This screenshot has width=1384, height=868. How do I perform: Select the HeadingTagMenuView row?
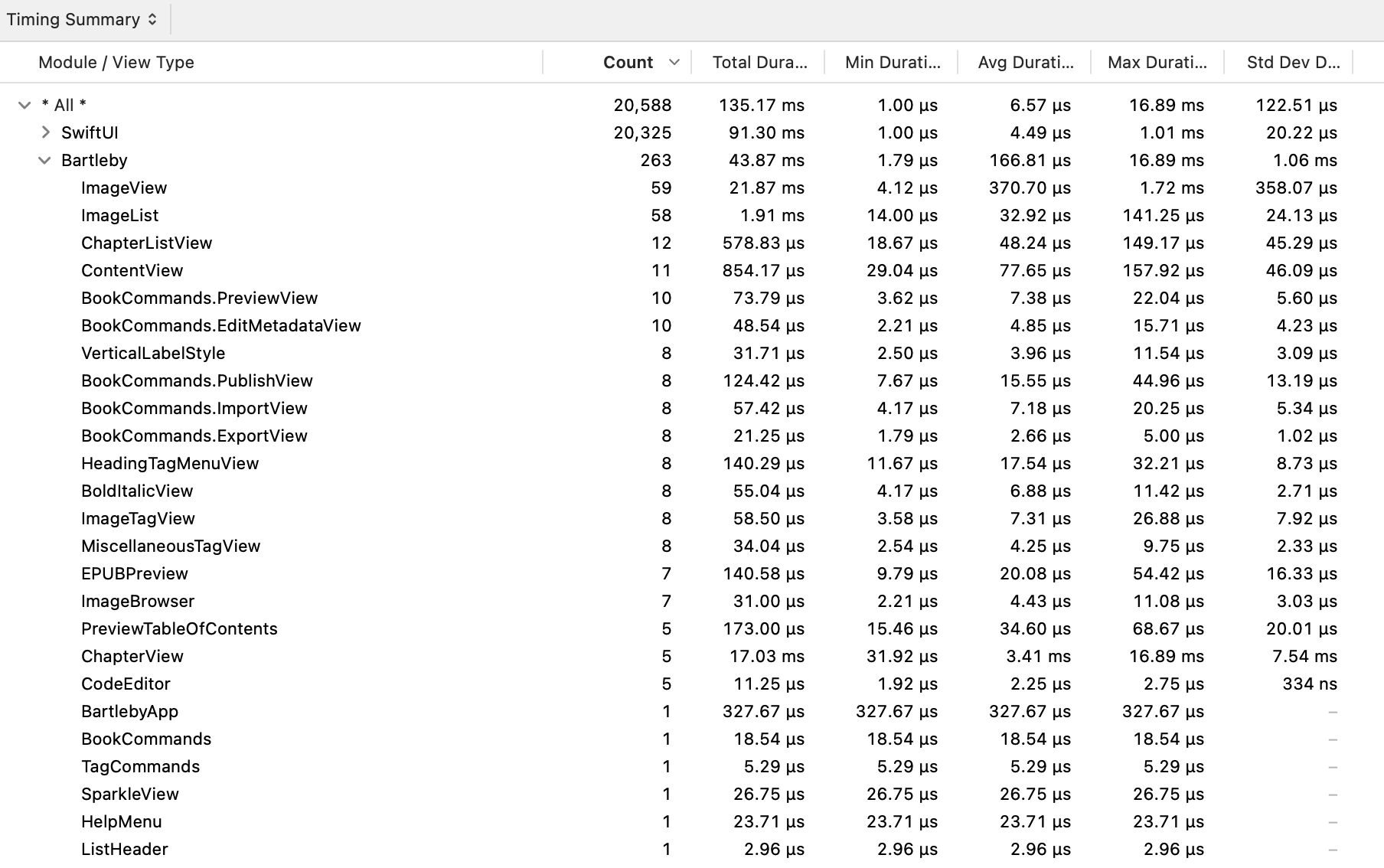point(170,463)
